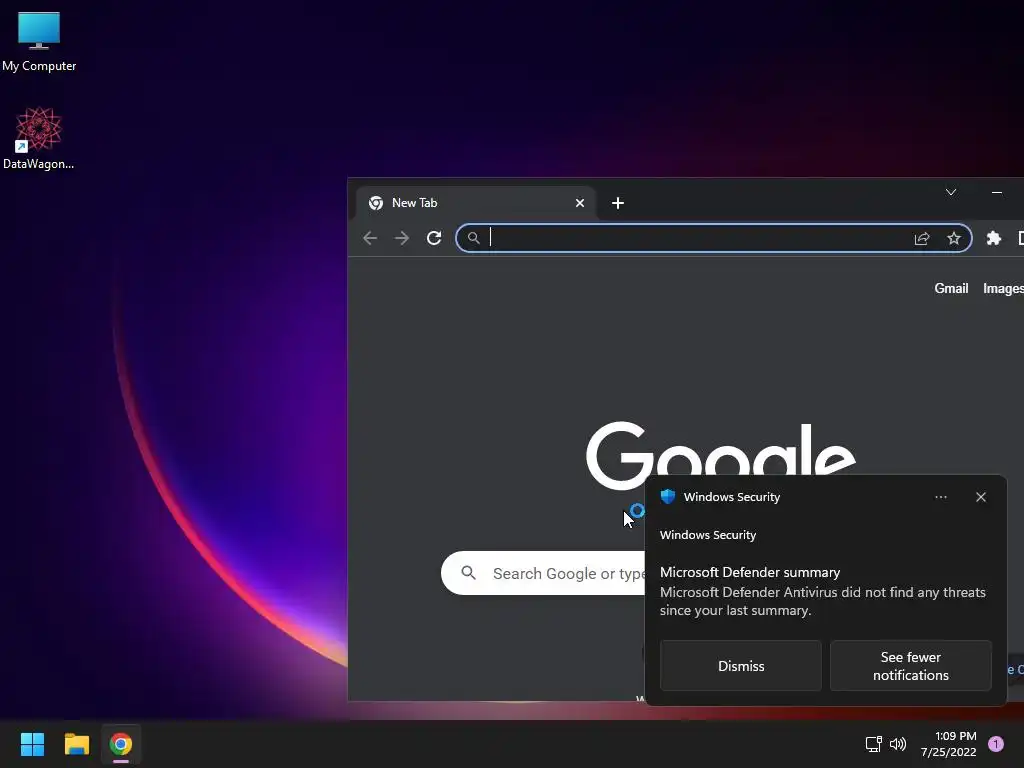Viewport: 1024px width, 768px height.
Task: Open the Images link
Action: (1003, 289)
